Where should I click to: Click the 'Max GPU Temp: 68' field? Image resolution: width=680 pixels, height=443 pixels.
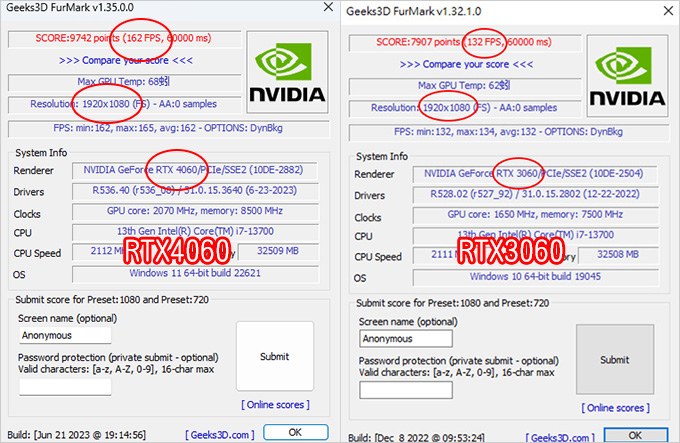(124, 81)
